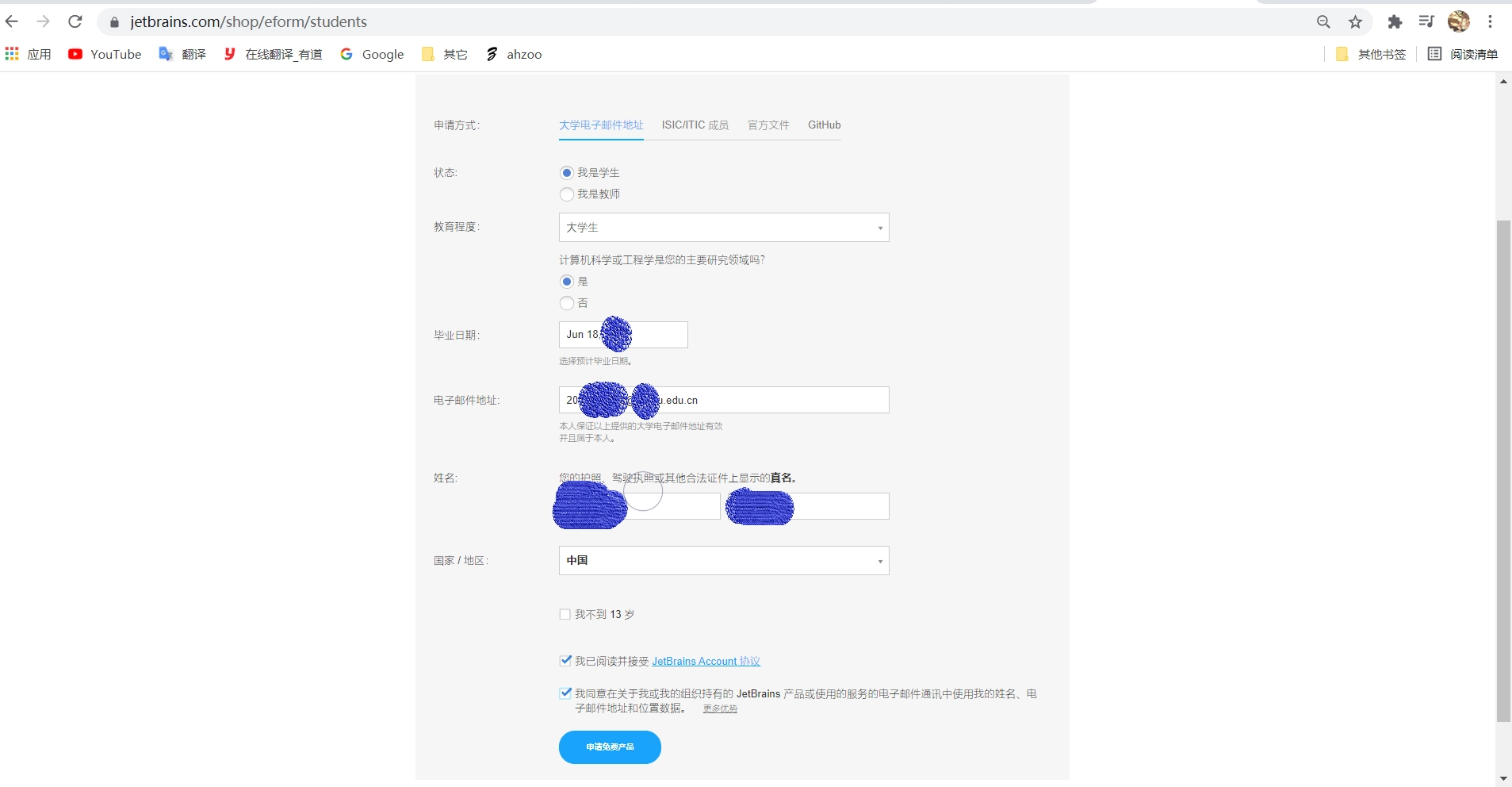Open the Google apps grid on bookmarks bar
Image resolution: width=1512 pixels, height=787 pixels.
pos(12,53)
